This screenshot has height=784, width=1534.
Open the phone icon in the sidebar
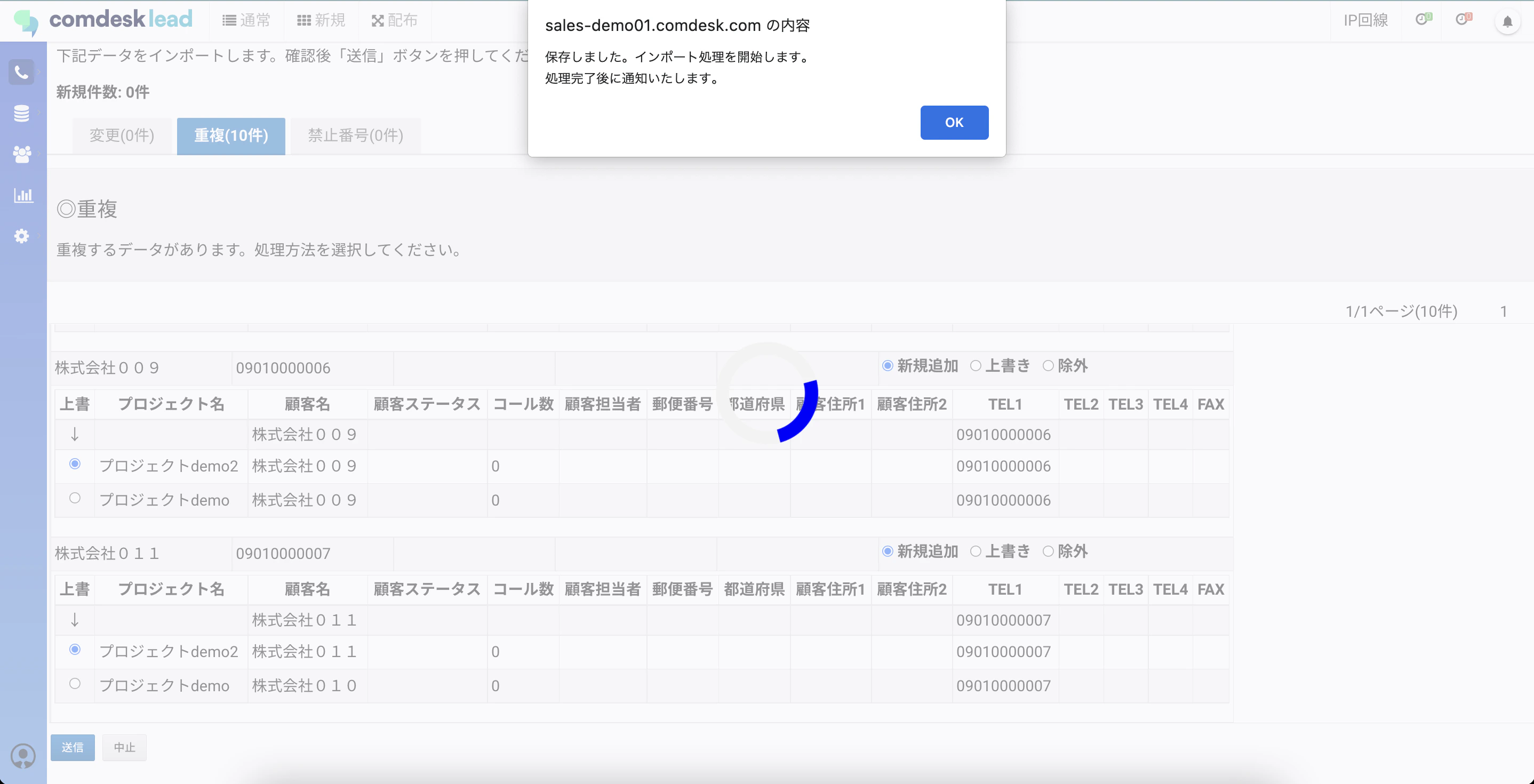pyautogui.click(x=21, y=73)
